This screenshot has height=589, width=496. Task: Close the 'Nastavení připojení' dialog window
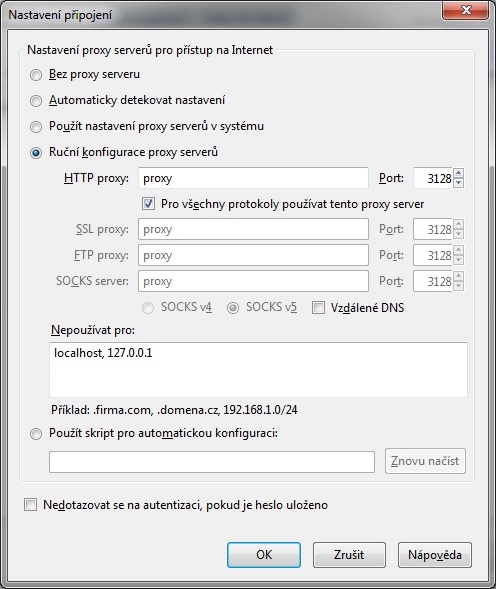click(x=466, y=10)
